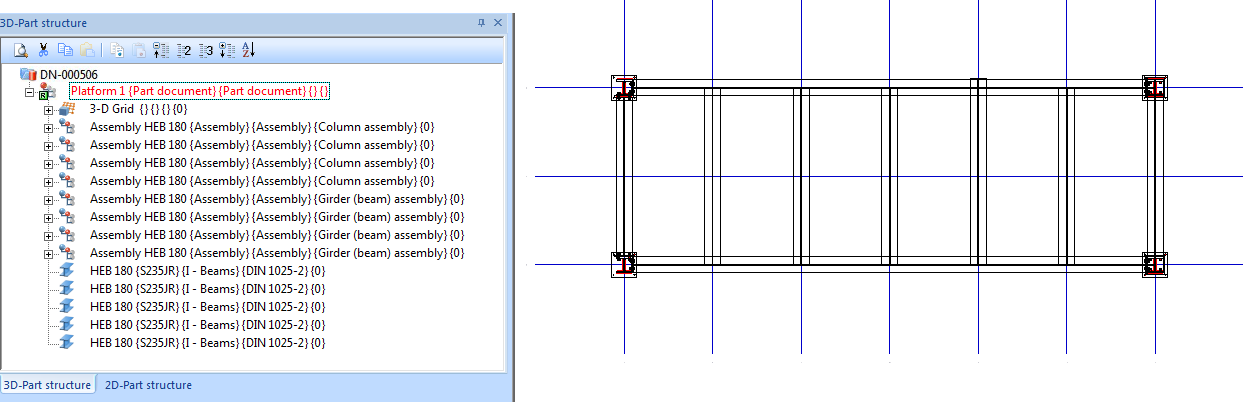Select the third HEB 180 {S235JR} I-Beams text
This screenshot has height=402, width=1243.
coord(207,307)
